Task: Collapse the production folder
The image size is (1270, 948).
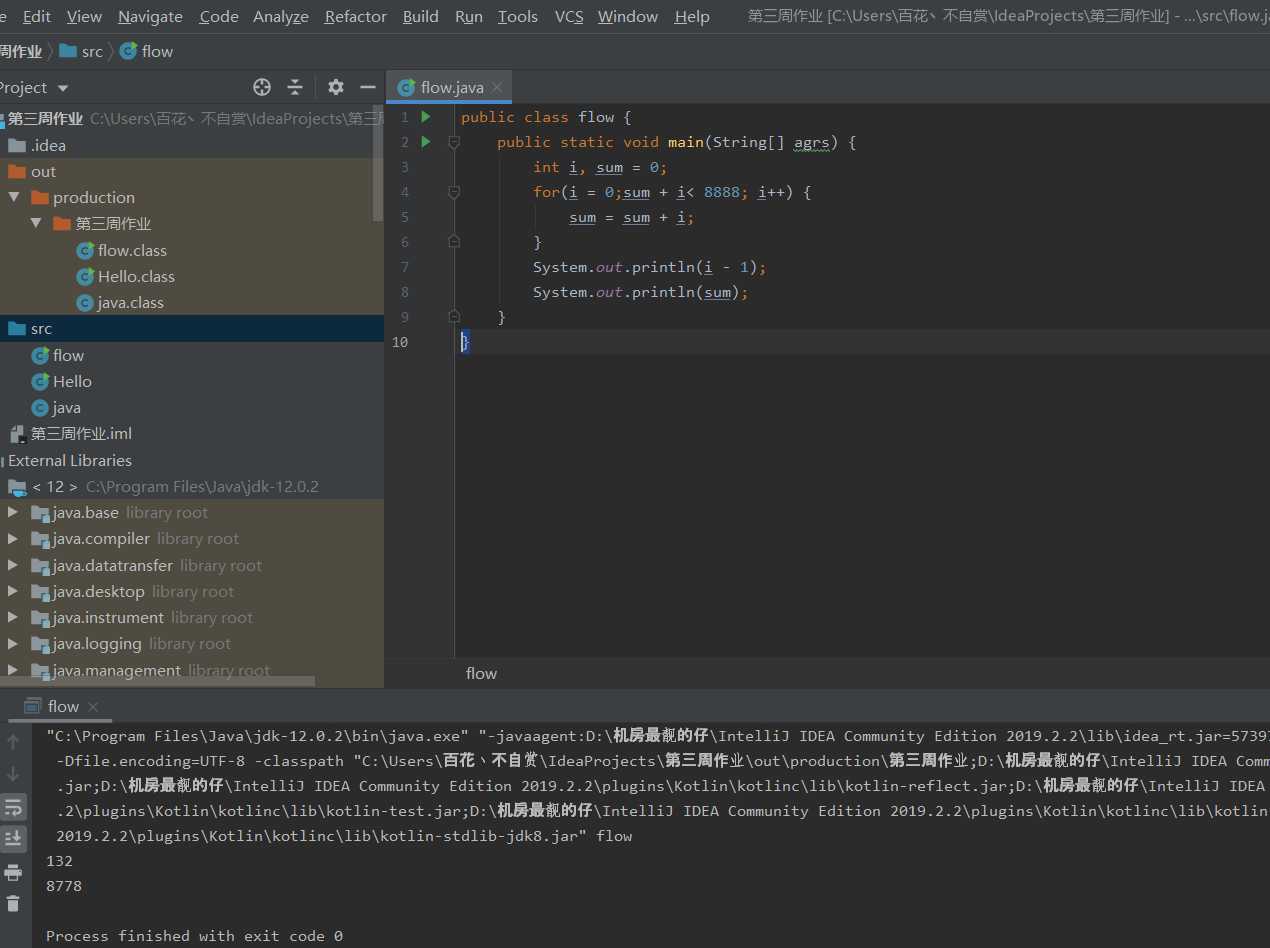Action: point(13,197)
